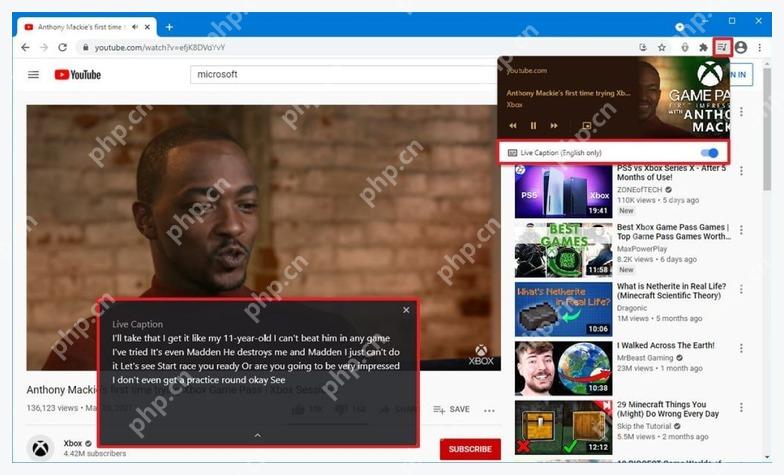Go back to previous page

point(25,48)
